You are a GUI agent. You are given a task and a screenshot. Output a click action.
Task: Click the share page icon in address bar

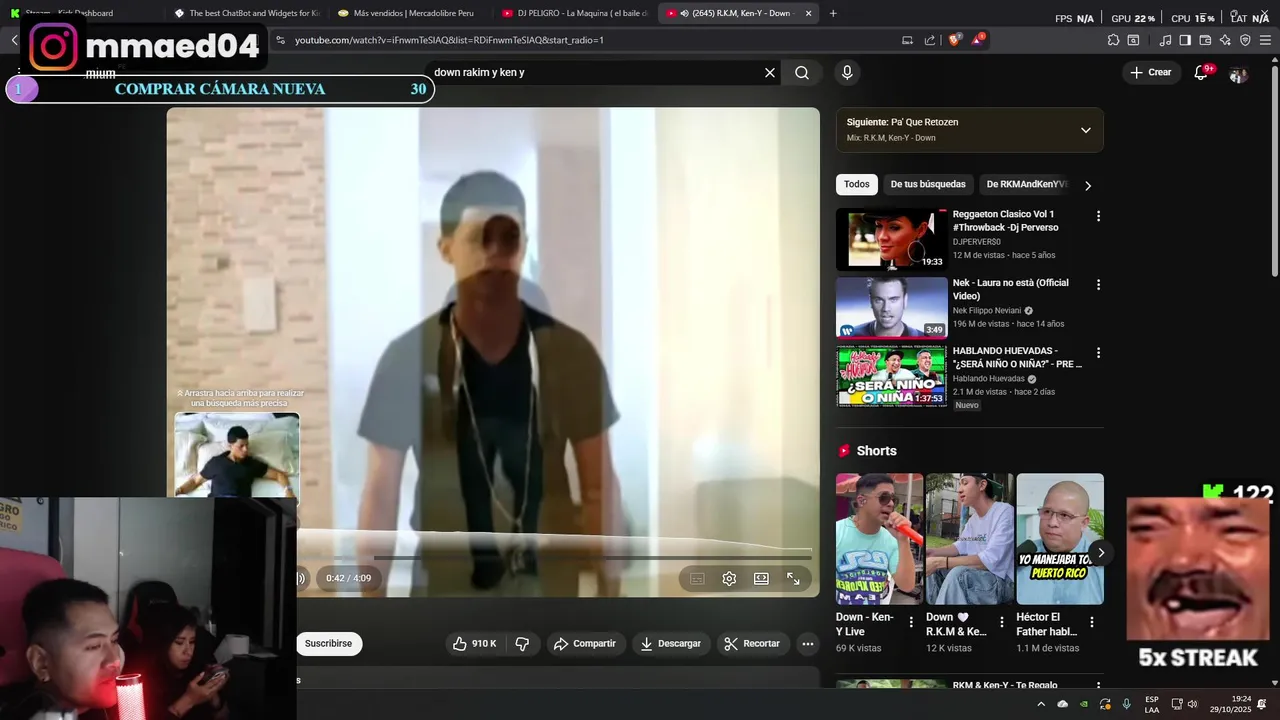click(930, 40)
